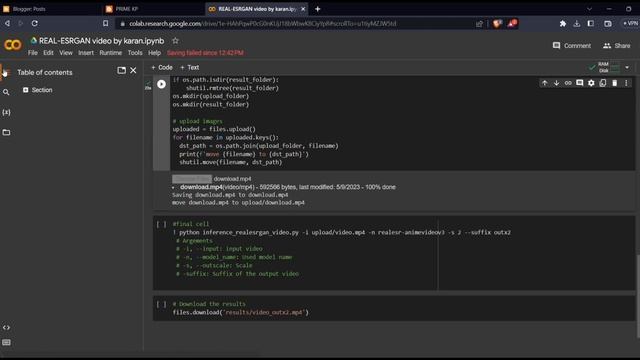This screenshot has width=640, height=360.
Task: Click Saving failed status message
Action: click(205, 53)
